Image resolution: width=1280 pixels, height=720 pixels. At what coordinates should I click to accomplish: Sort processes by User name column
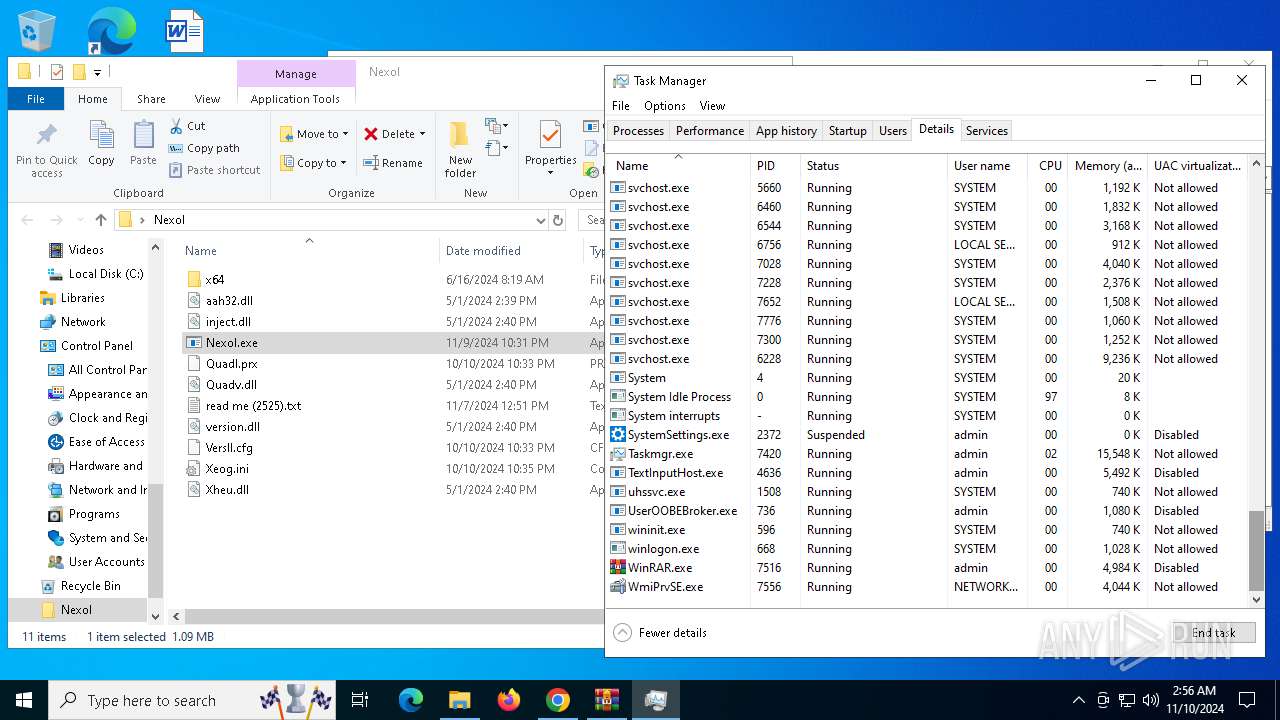pos(986,166)
